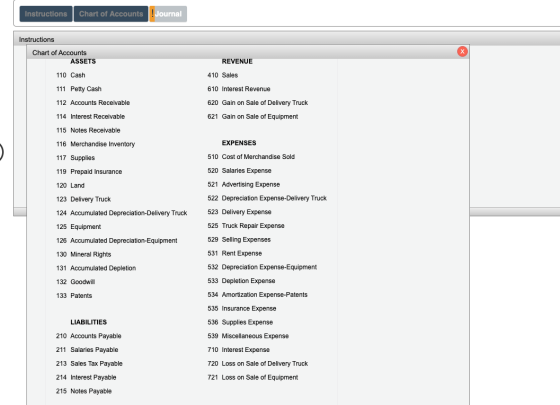The width and height of the screenshot is (560, 405).
Task: Select account 213 Sales Tax Payable
Action: pos(89,364)
